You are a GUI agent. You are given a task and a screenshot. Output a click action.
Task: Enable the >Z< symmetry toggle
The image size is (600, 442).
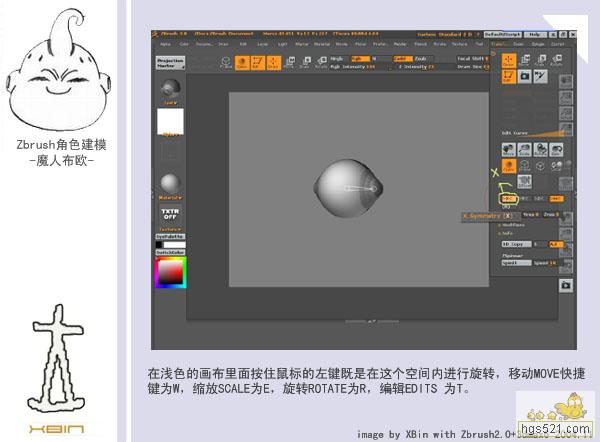[540, 199]
